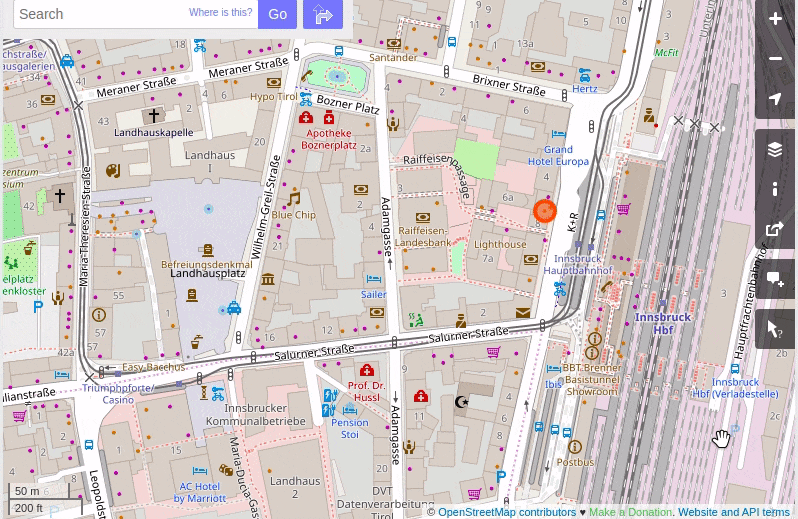Open the map key info button
The height and width of the screenshot is (519, 798).
click(775, 189)
